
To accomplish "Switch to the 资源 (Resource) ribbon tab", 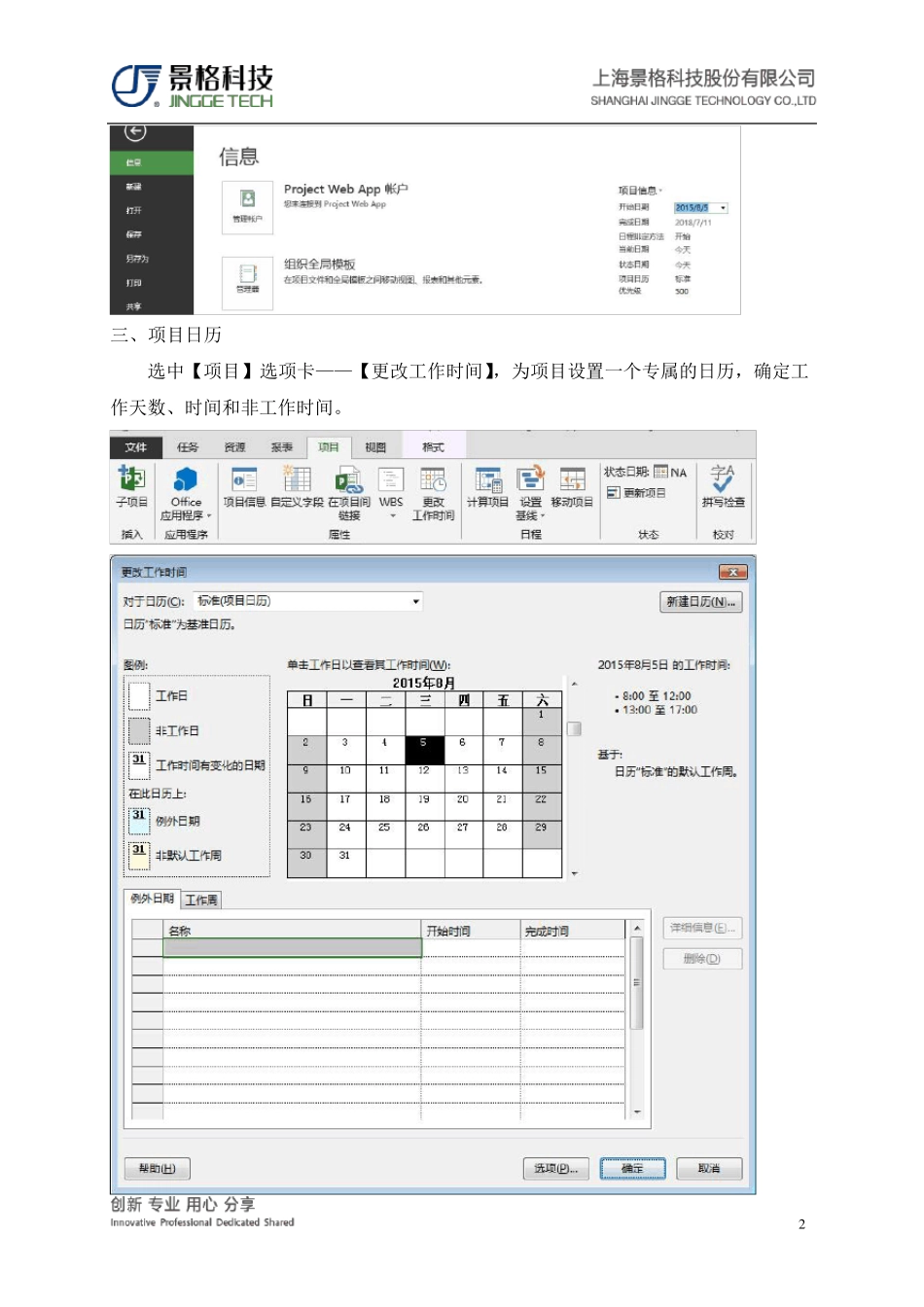I will pos(234,447).
